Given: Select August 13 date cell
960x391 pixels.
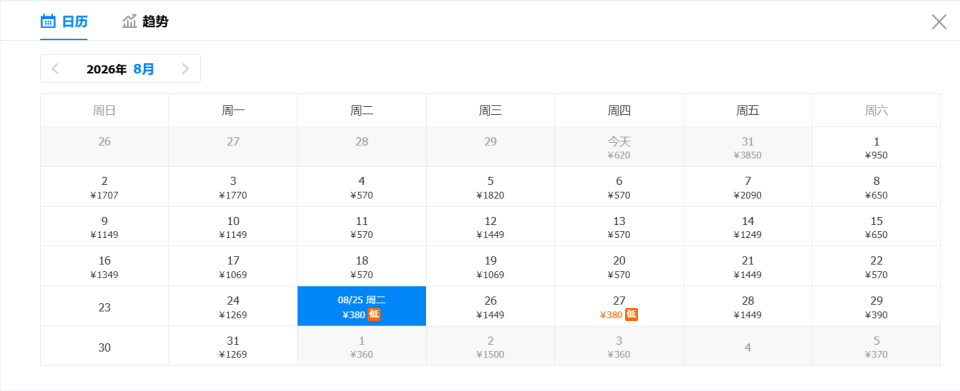Looking at the screenshot, I should point(619,226).
